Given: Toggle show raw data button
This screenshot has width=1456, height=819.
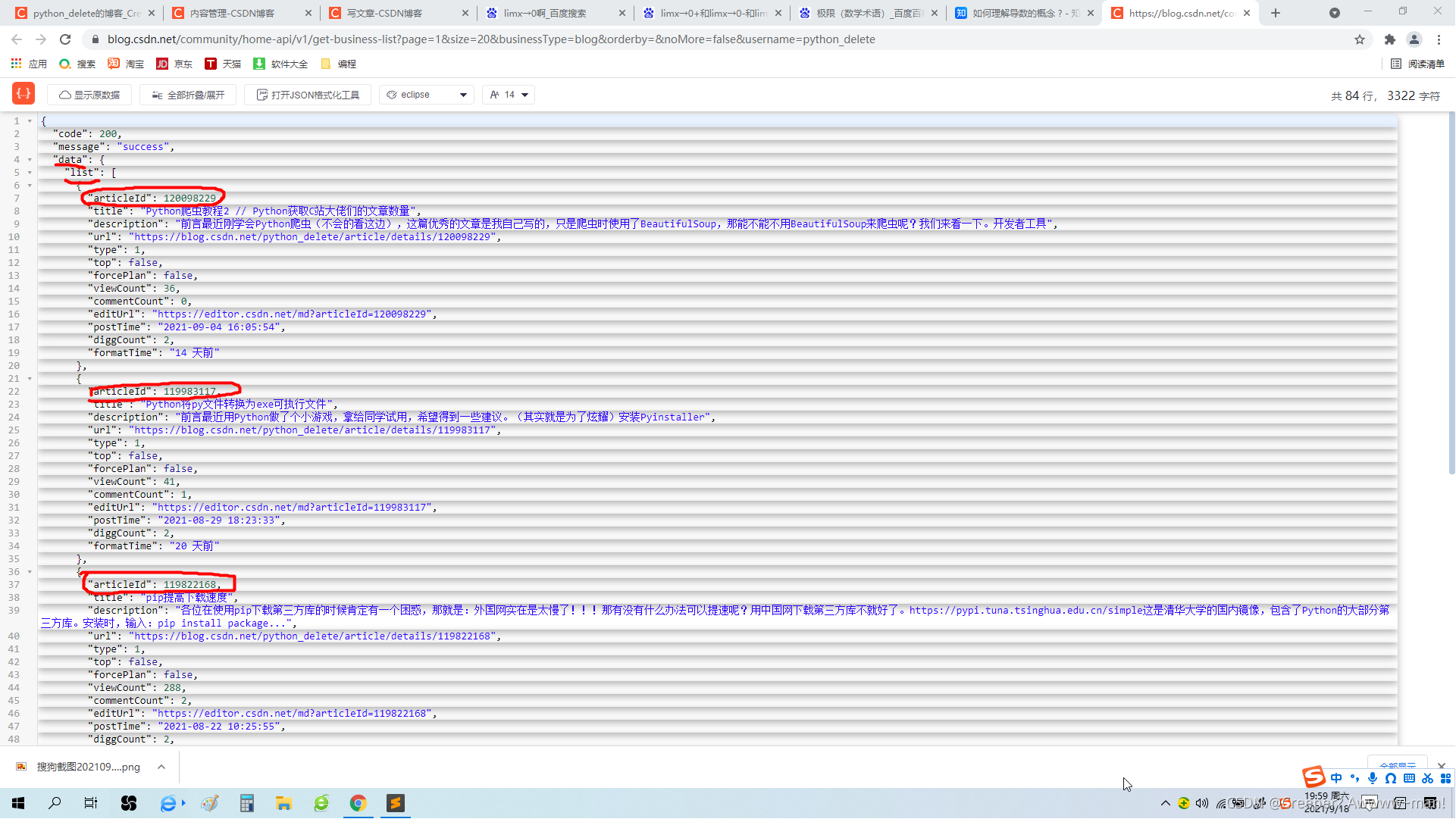Looking at the screenshot, I should (x=89, y=95).
